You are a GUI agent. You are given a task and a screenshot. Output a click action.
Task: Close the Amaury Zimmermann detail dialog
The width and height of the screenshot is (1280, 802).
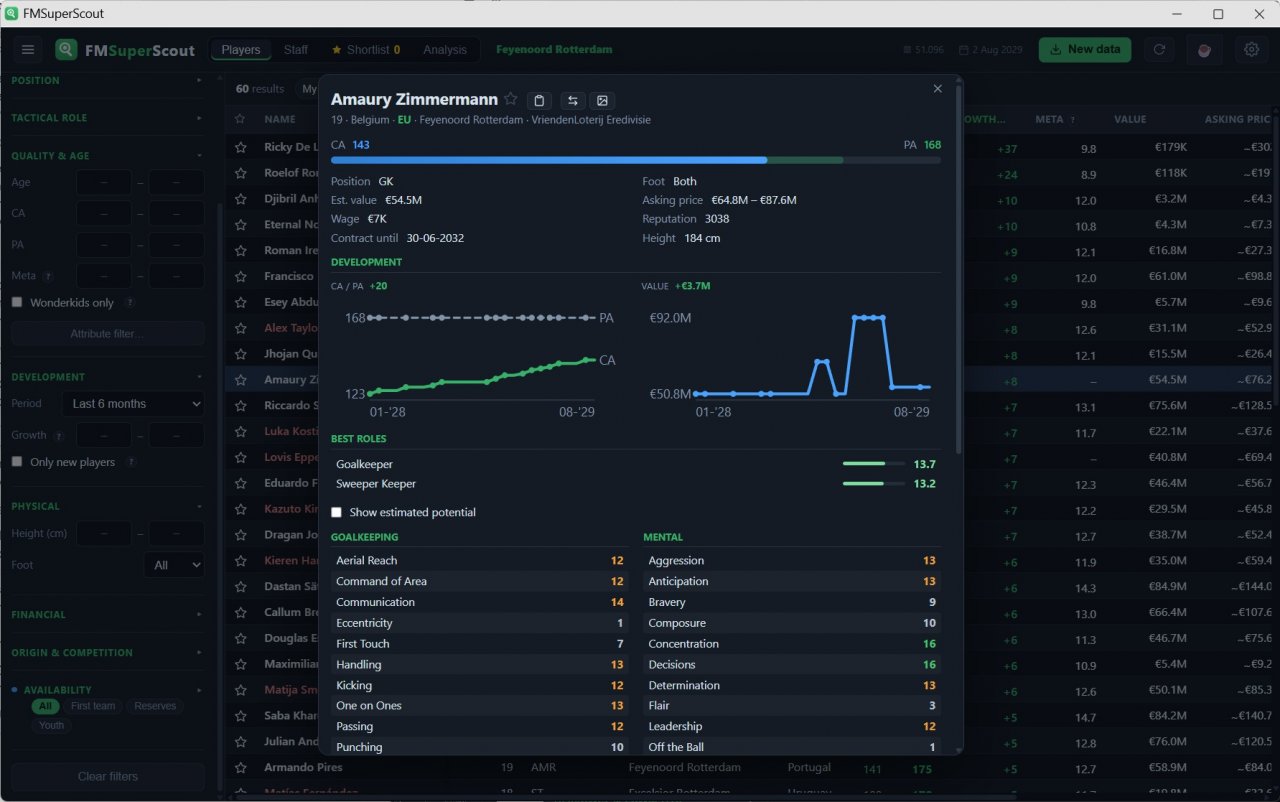[937, 89]
